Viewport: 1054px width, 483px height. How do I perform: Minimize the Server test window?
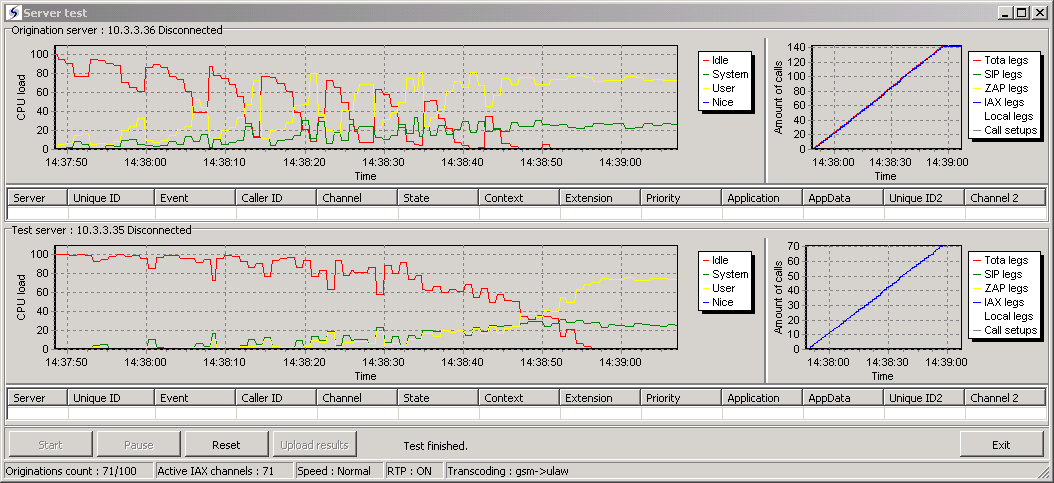coord(1006,12)
